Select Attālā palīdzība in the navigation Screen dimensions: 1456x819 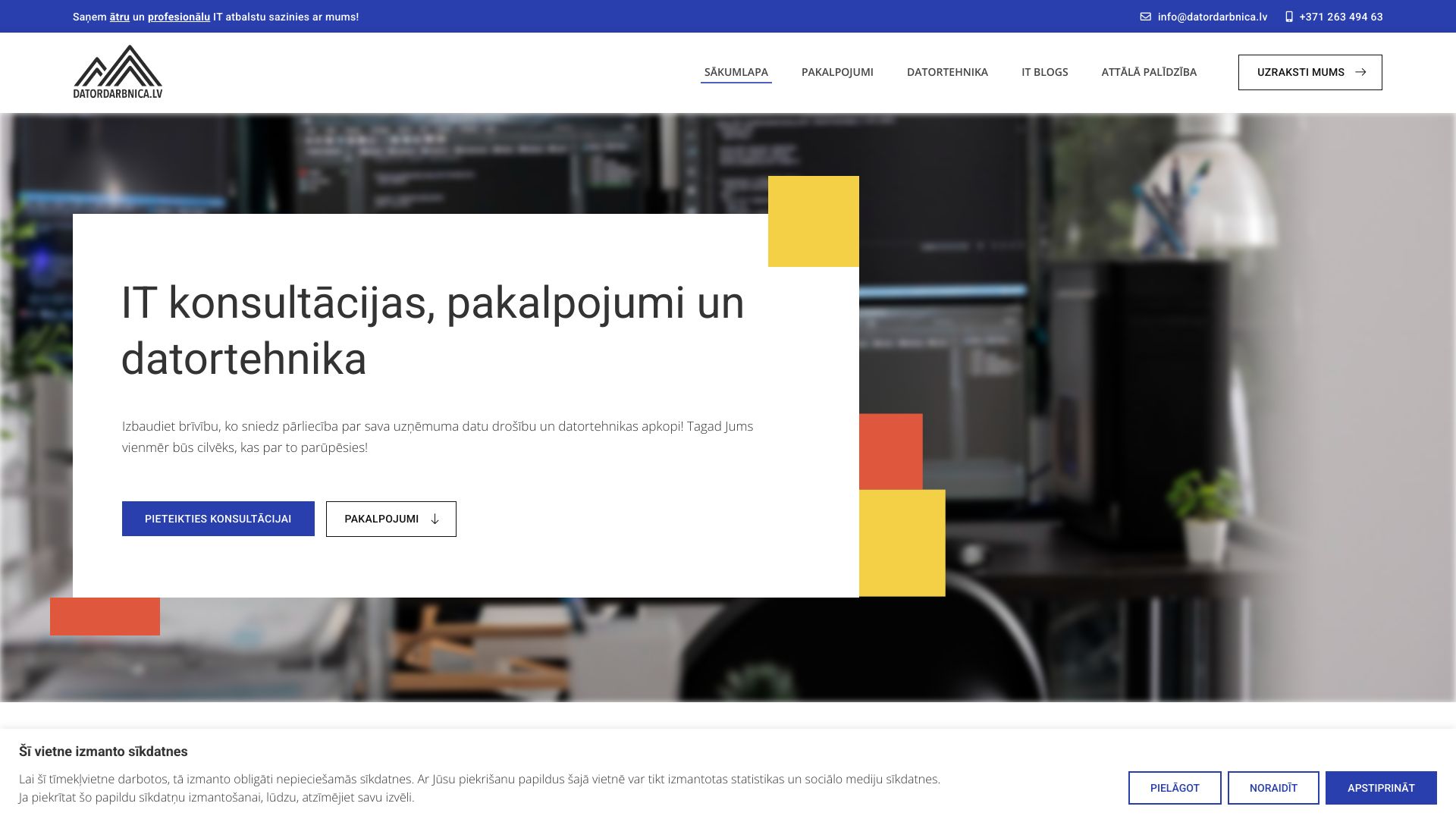point(1149,72)
